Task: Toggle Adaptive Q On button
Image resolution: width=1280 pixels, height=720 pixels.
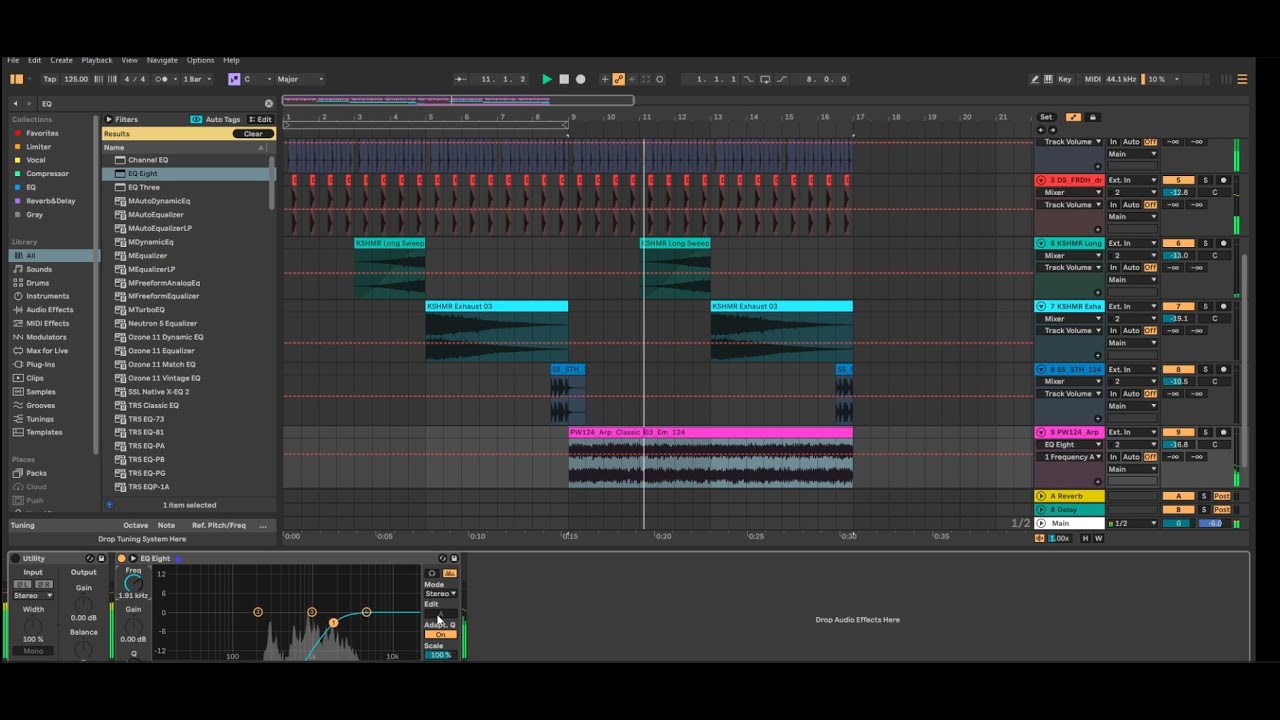Action: (x=440, y=634)
